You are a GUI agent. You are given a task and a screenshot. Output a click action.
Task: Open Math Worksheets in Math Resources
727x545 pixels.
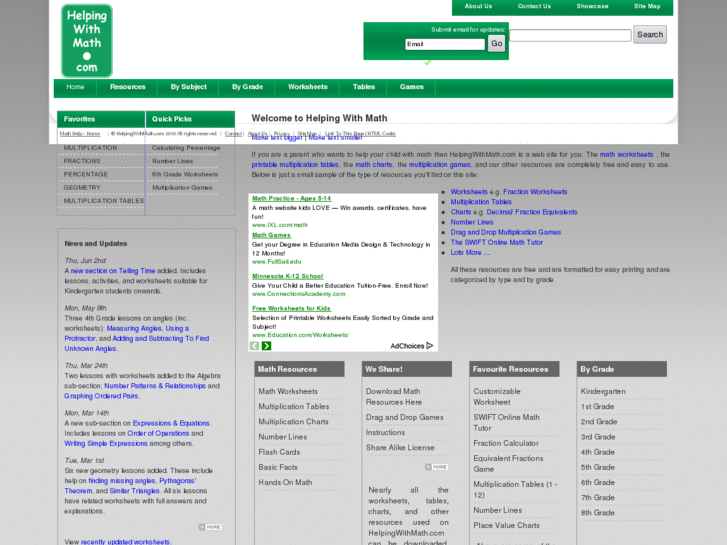pyautogui.click(x=288, y=391)
